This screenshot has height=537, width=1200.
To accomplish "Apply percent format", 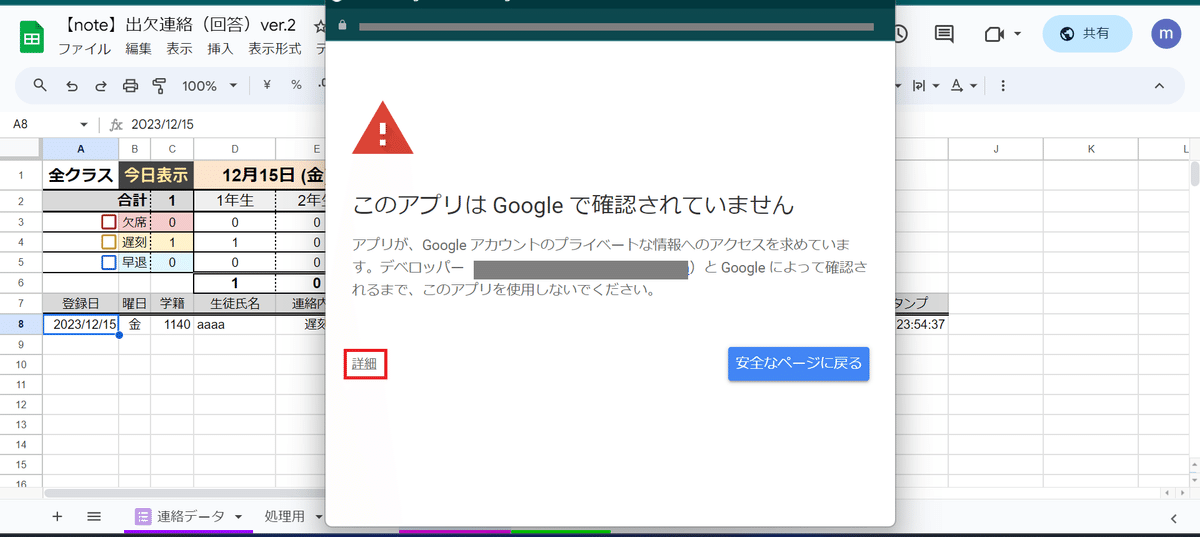I will click(x=296, y=86).
